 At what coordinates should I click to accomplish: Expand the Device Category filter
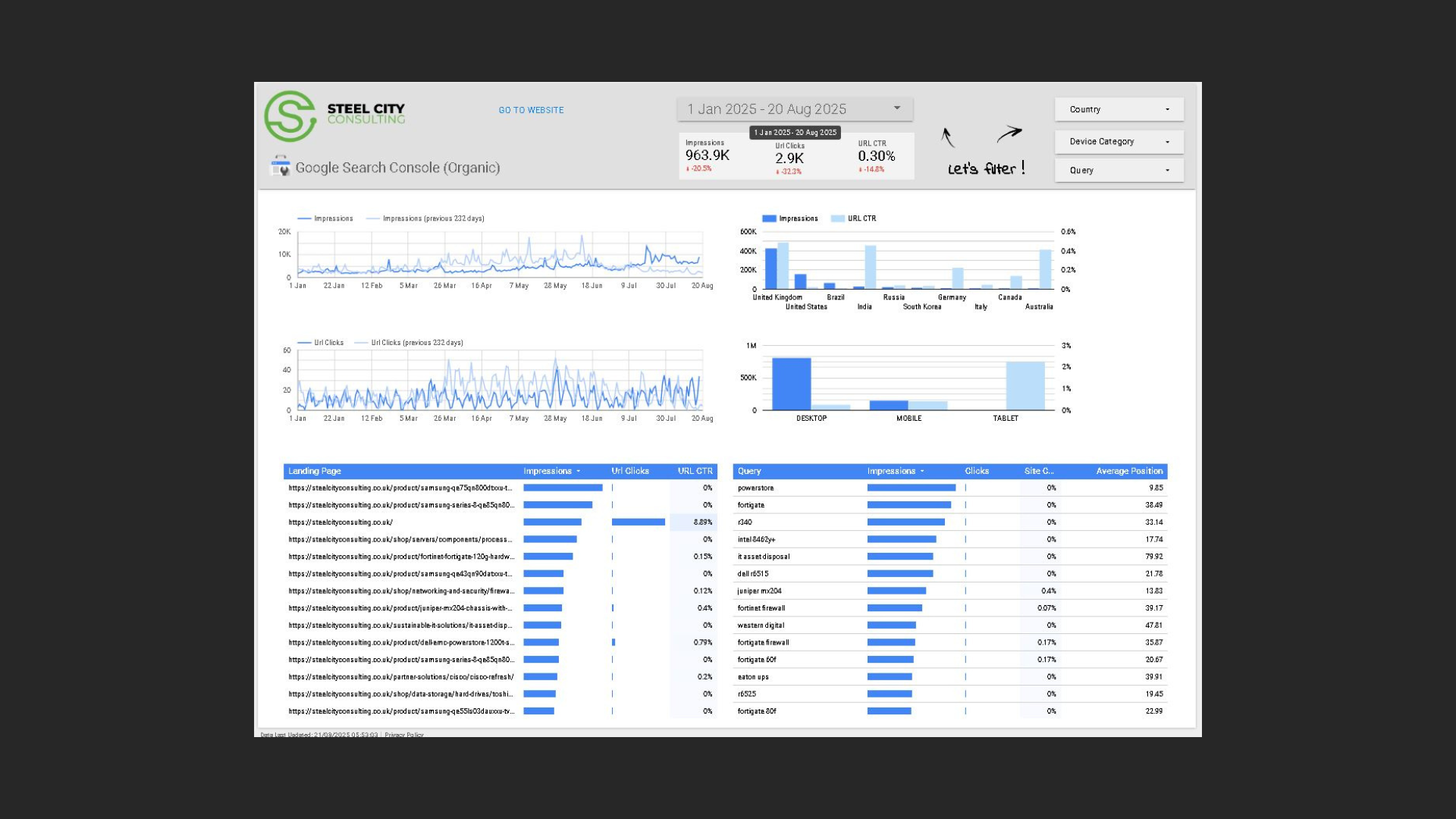[x=1119, y=142]
